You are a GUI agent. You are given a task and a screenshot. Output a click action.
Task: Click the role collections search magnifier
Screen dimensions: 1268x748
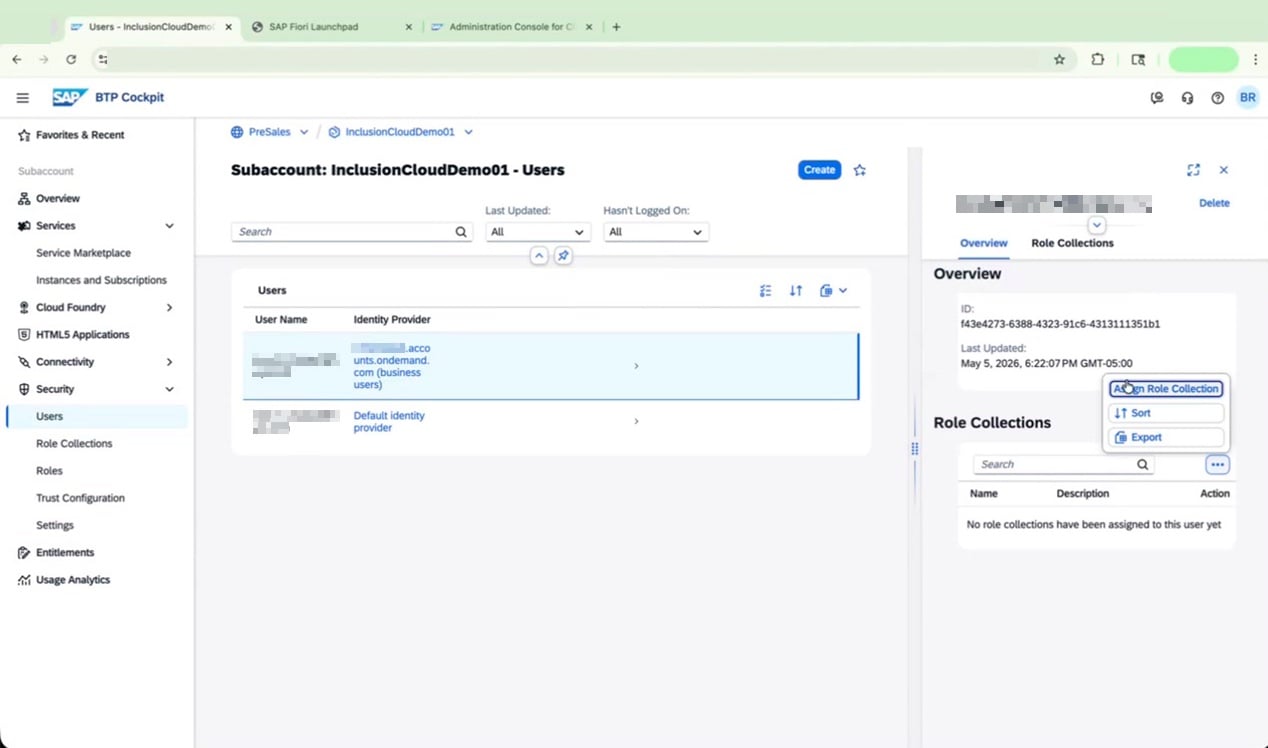tap(1143, 465)
